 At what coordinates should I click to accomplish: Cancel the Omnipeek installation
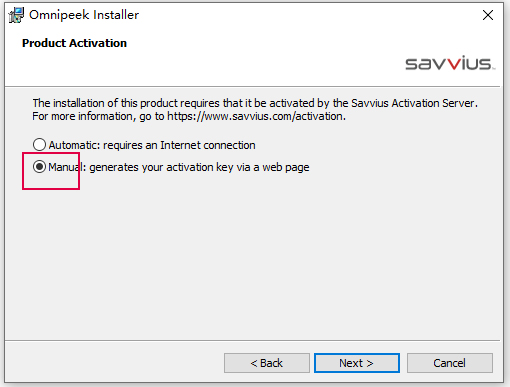[450, 363]
